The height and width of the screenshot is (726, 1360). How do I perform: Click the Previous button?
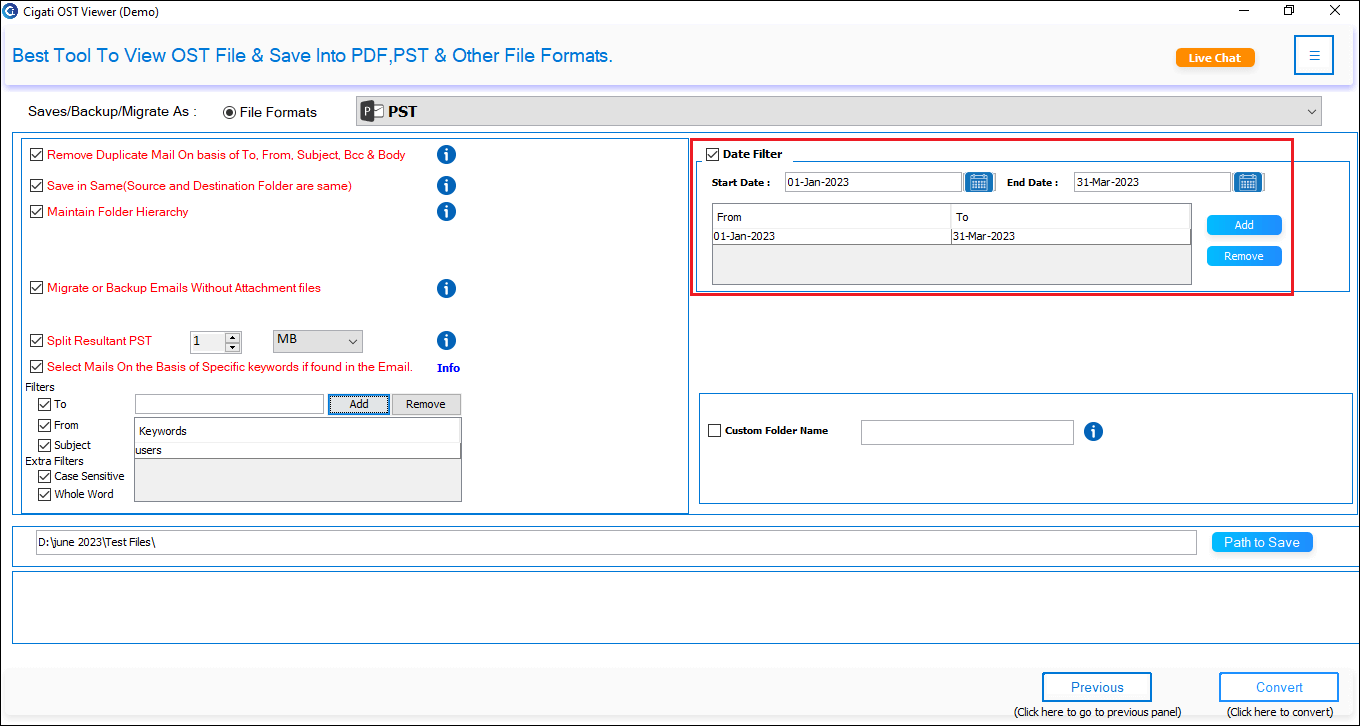click(x=1097, y=687)
